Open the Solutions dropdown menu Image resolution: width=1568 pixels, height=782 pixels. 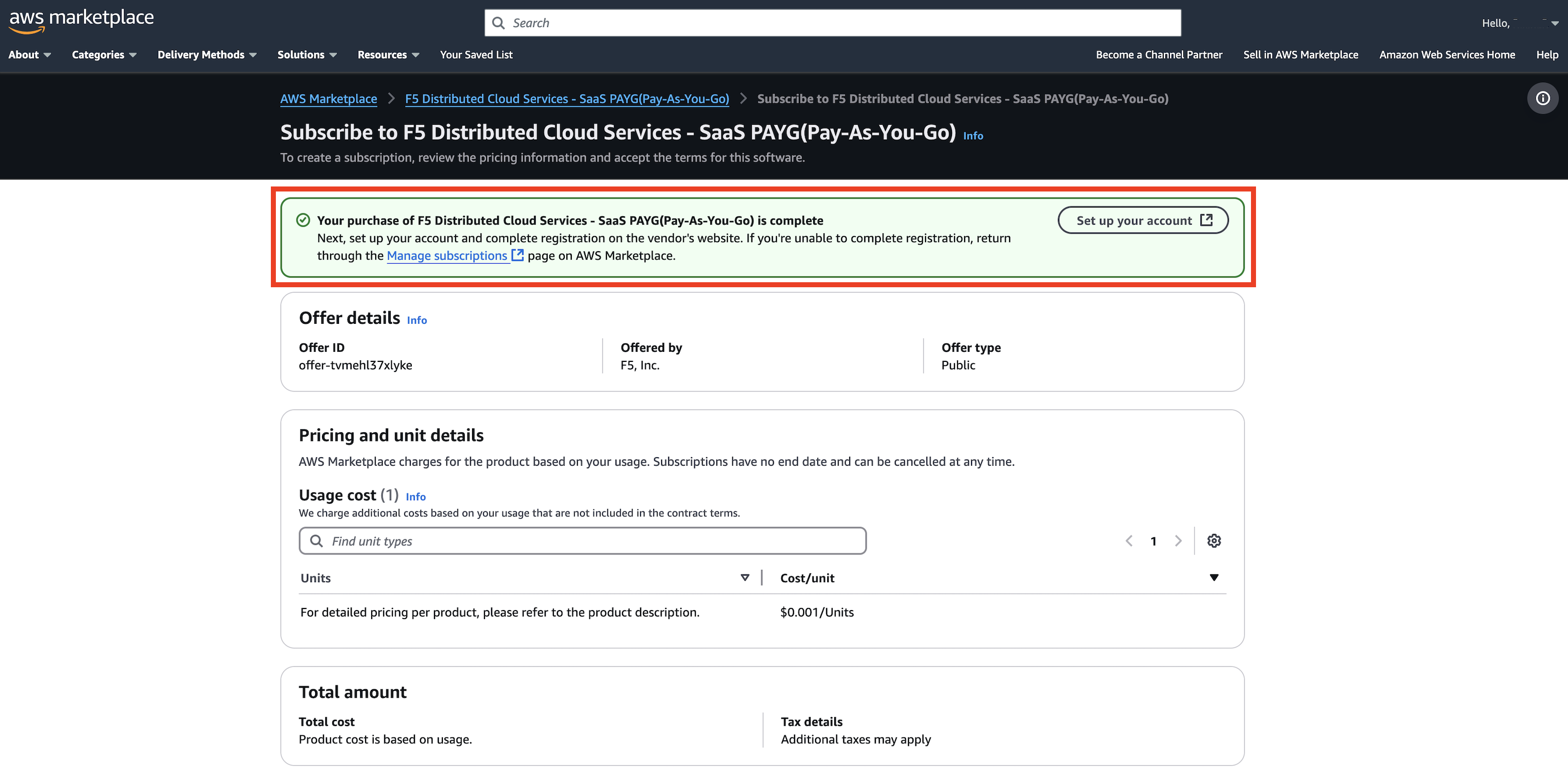pyautogui.click(x=307, y=55)
